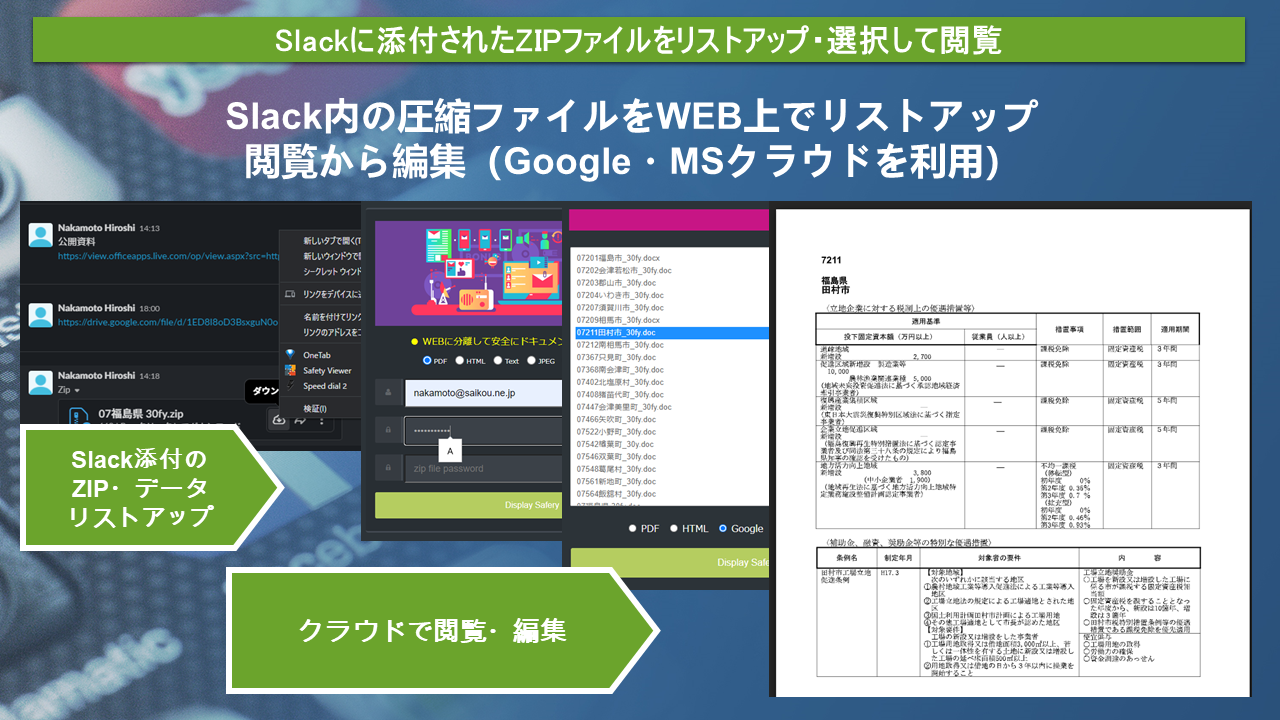Click the lock icon beside the masked password field

[388, 431]
